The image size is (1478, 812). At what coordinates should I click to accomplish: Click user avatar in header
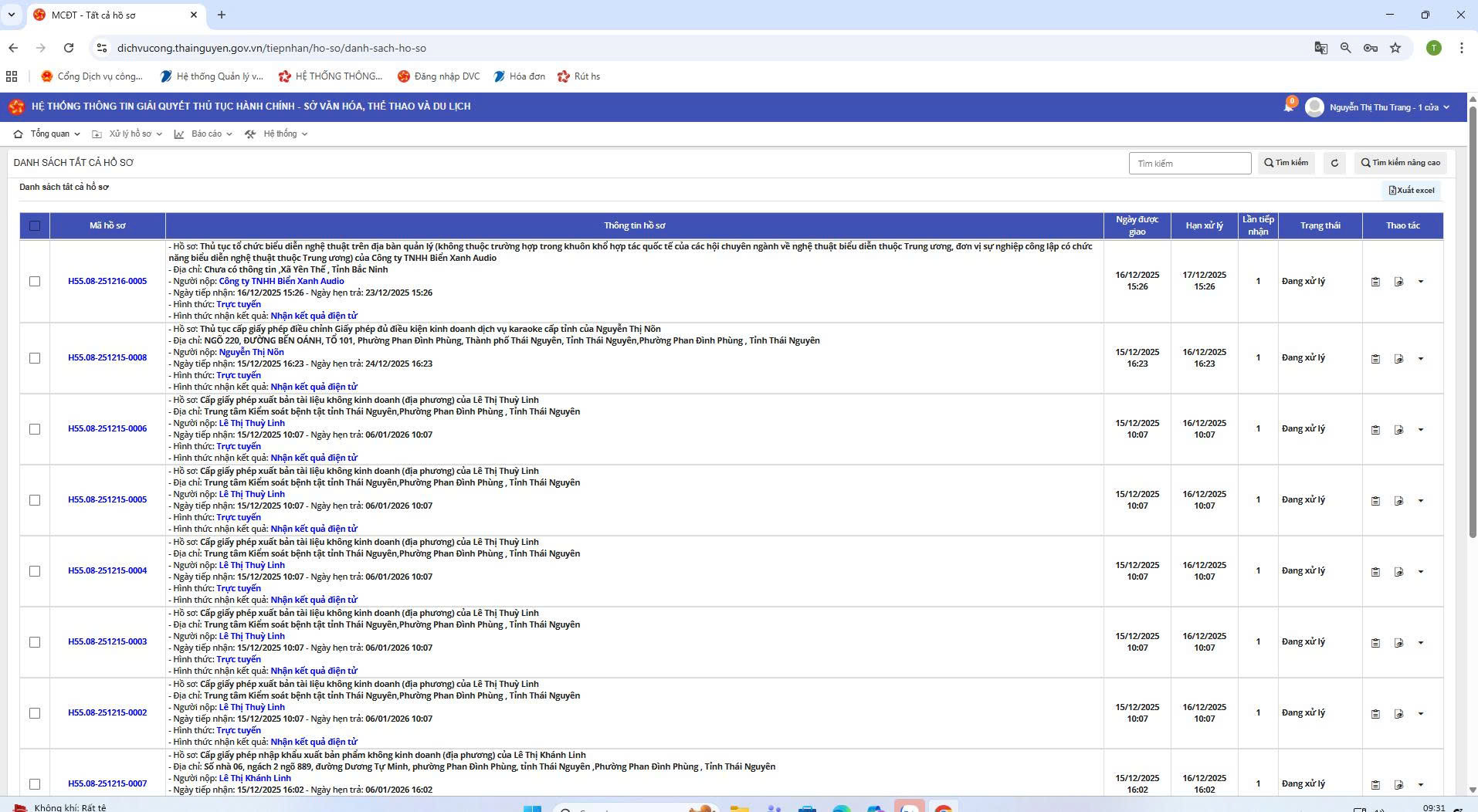1314,107
